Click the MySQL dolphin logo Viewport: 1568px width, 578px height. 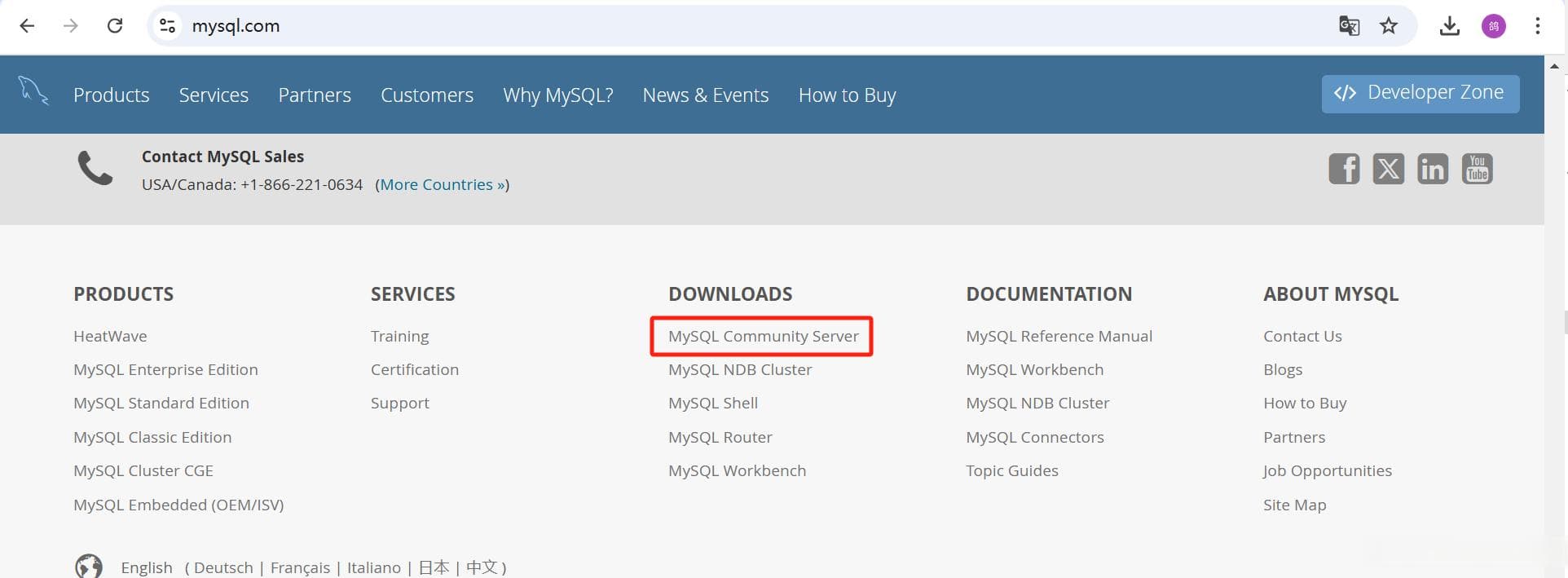pos(33,91)
